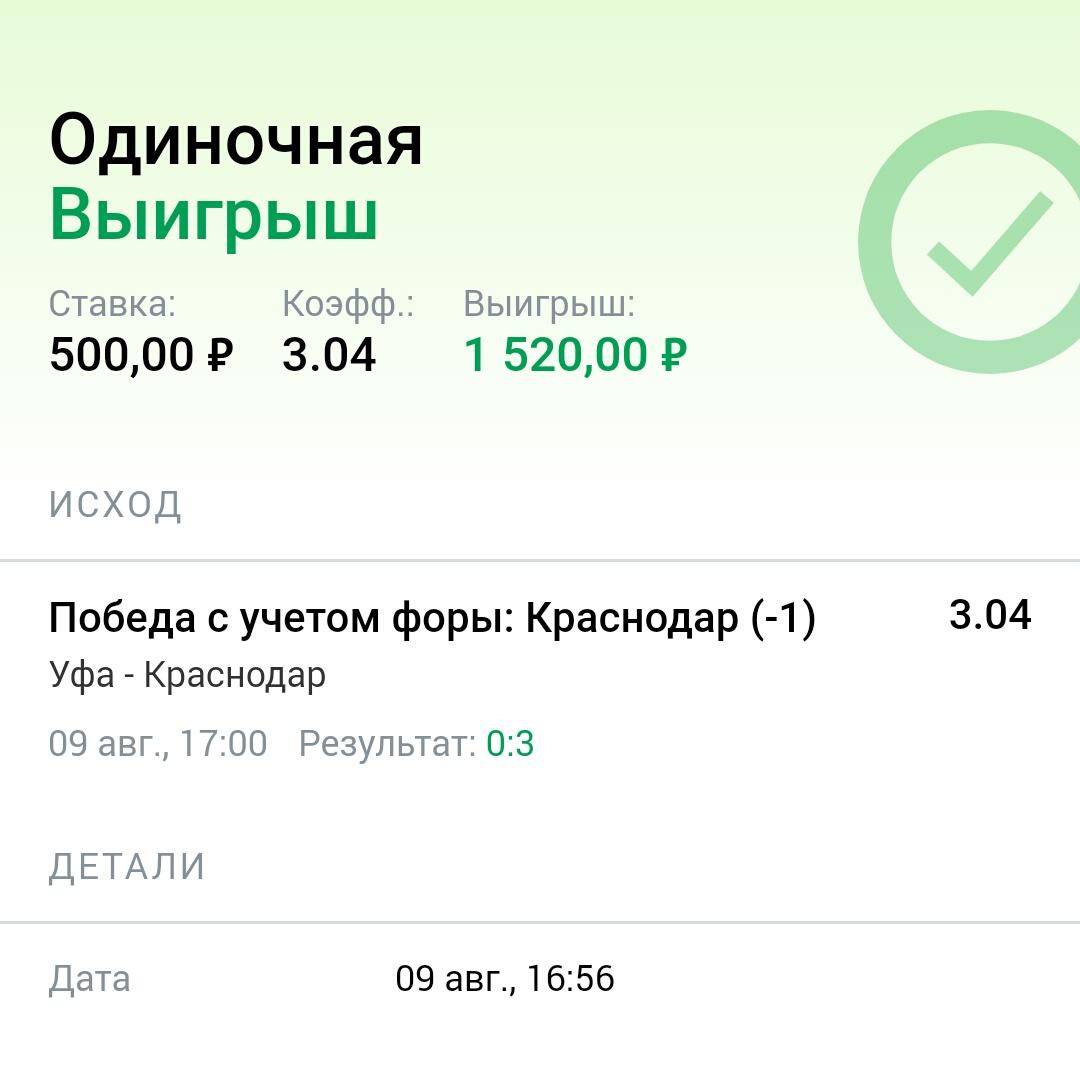
Task: Select the 1 520,00 ₽ winnings amount
Action: [575, 355]
